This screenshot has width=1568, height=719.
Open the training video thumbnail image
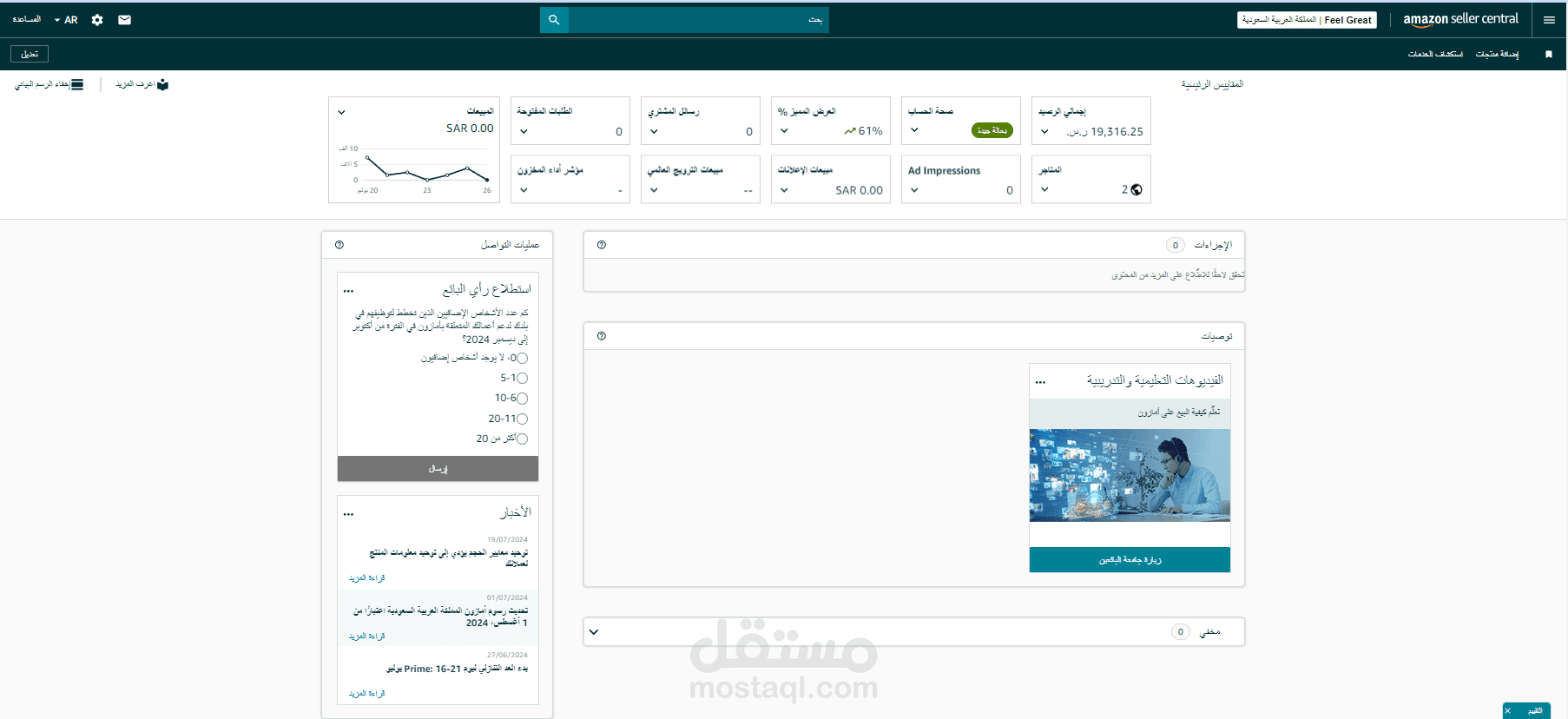click(x=1130, y=475)
